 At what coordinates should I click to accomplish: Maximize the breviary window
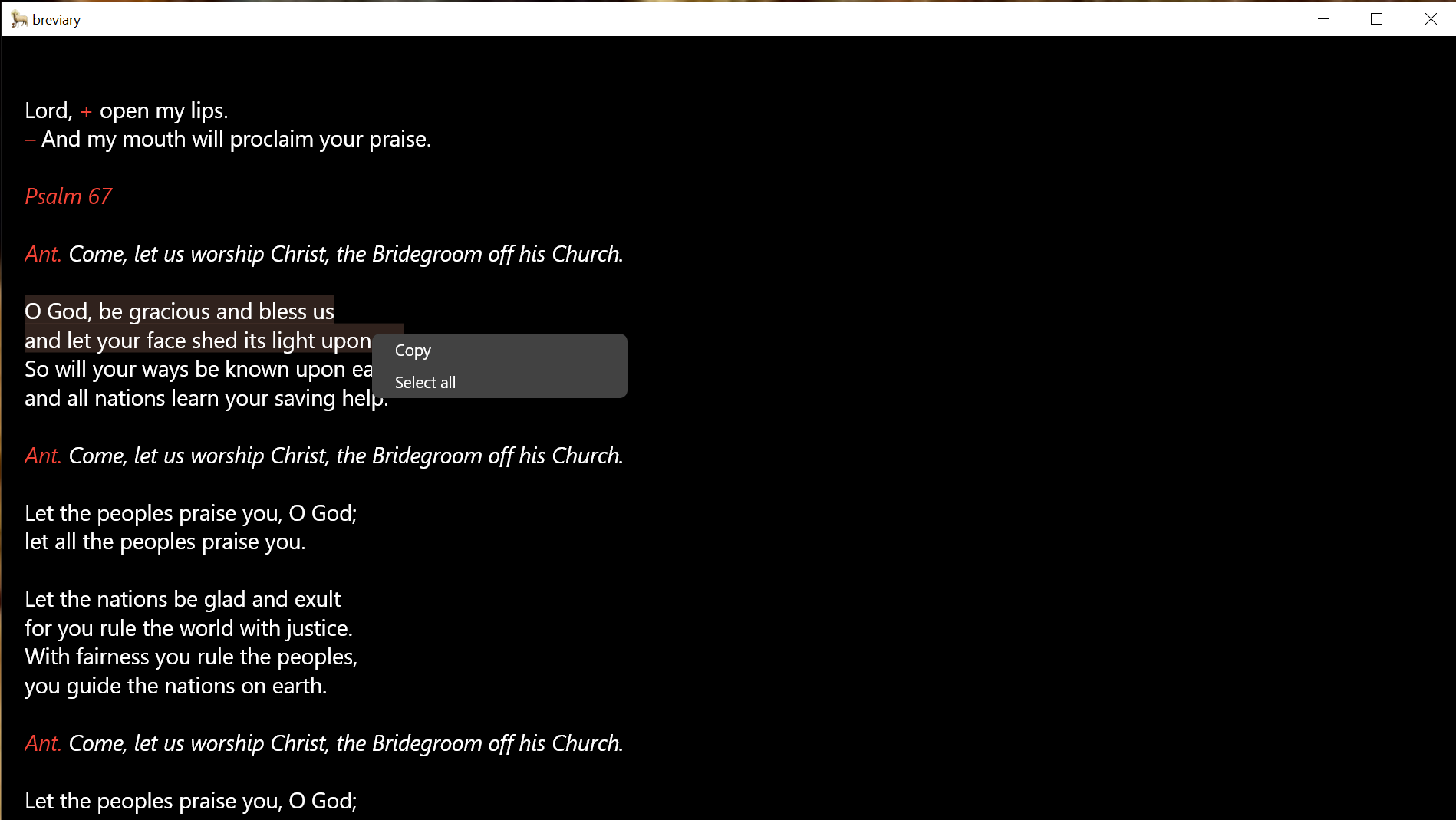pyautogui.click(x=1376, y=18)
